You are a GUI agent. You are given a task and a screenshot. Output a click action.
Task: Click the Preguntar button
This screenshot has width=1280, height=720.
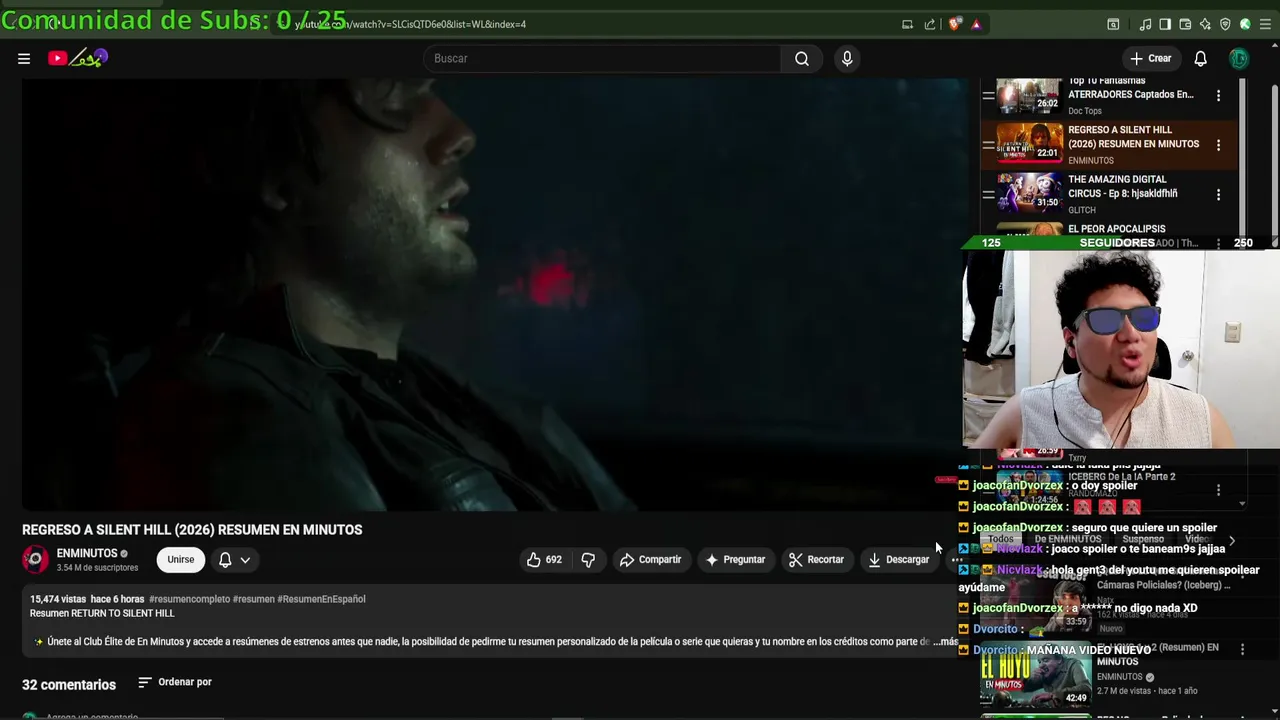pyautogui.click(x=735, y=560)
